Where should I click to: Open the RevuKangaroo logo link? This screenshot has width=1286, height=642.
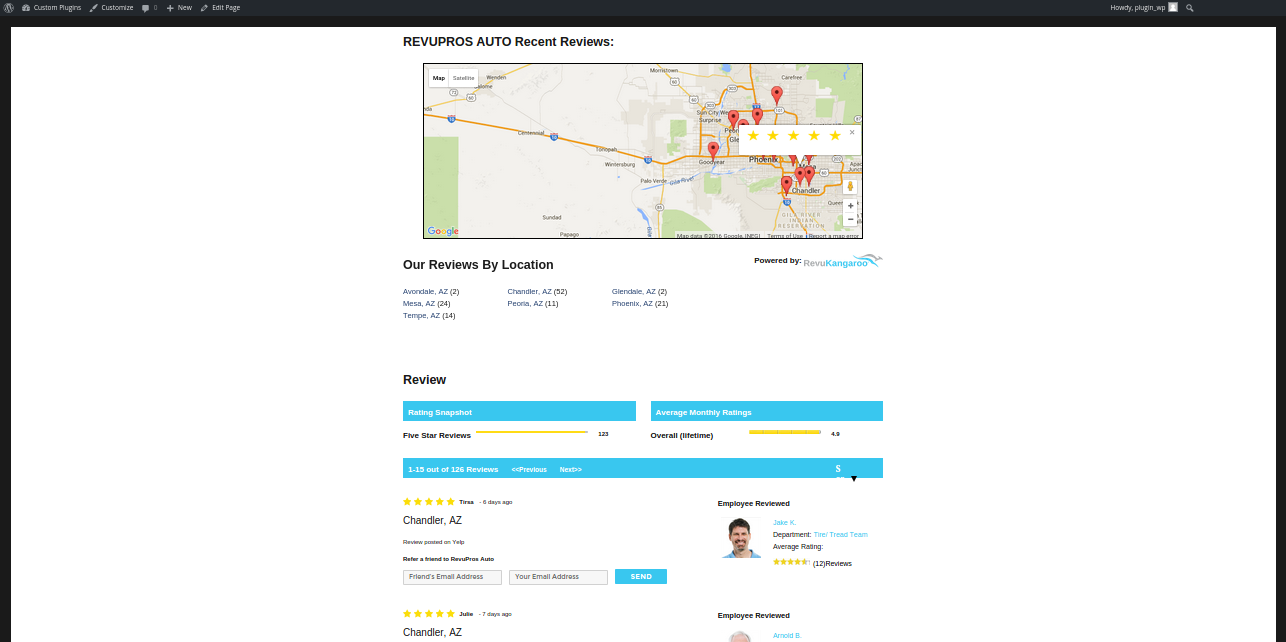843,262
